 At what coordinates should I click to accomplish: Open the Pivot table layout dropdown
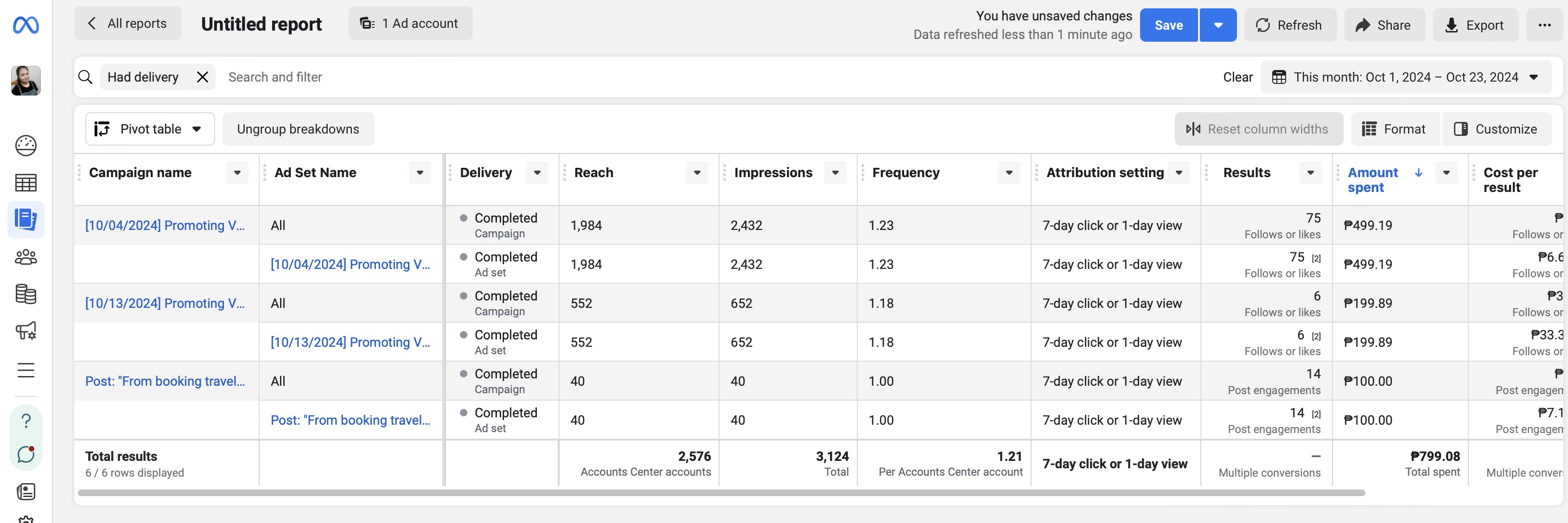click(x=150, y=129)
